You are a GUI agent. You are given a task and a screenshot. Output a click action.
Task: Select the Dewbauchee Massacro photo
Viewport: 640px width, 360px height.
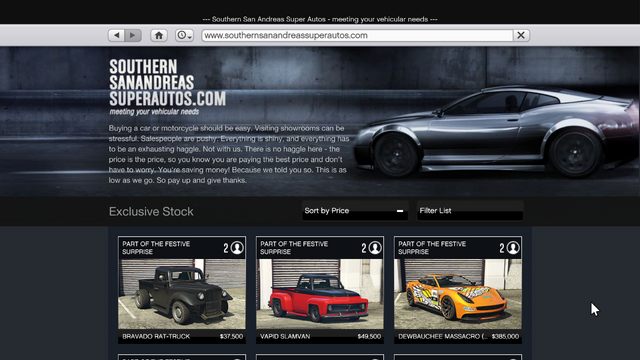tap(458, 294)
